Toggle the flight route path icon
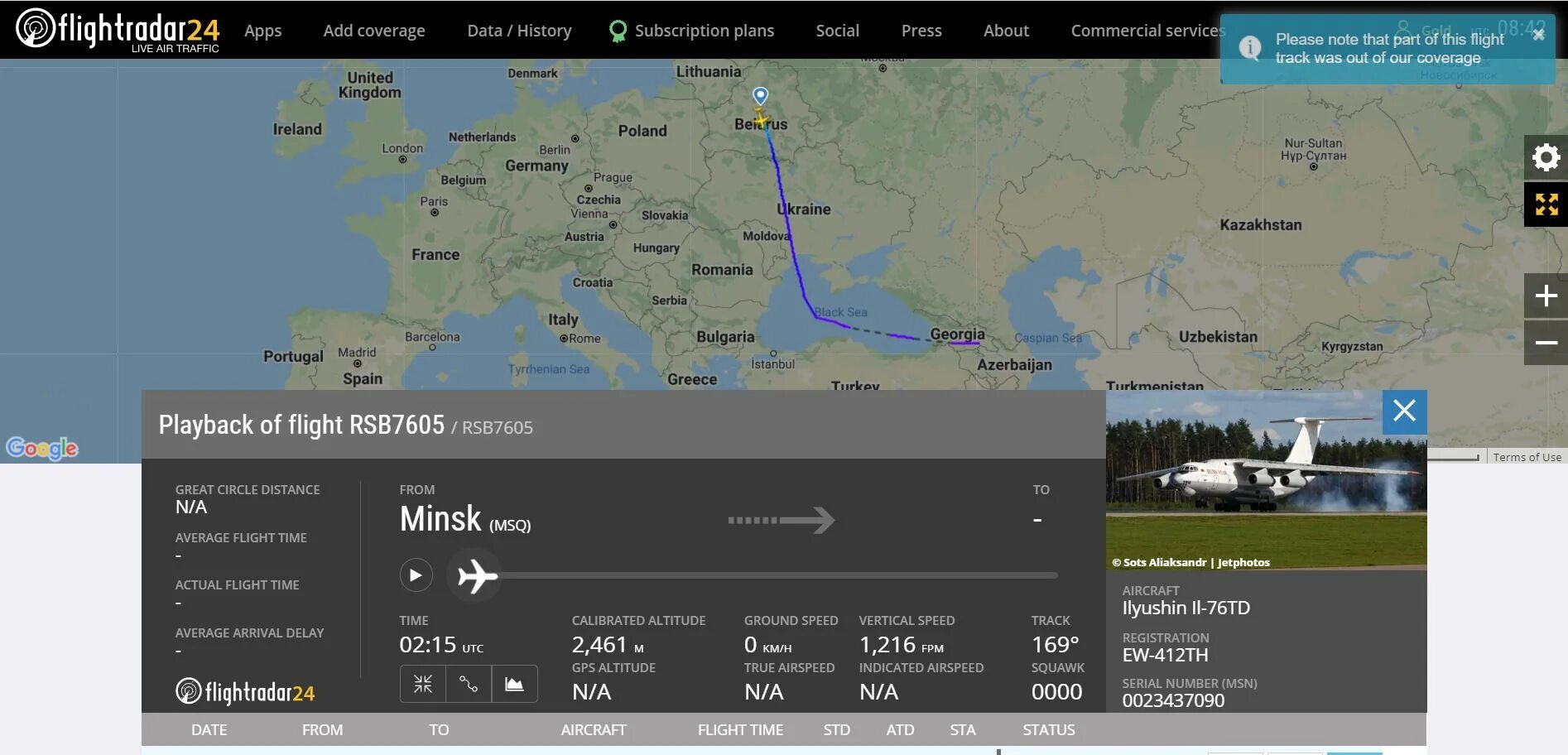This screenshot has width=1568, height=755. point(469,684)
